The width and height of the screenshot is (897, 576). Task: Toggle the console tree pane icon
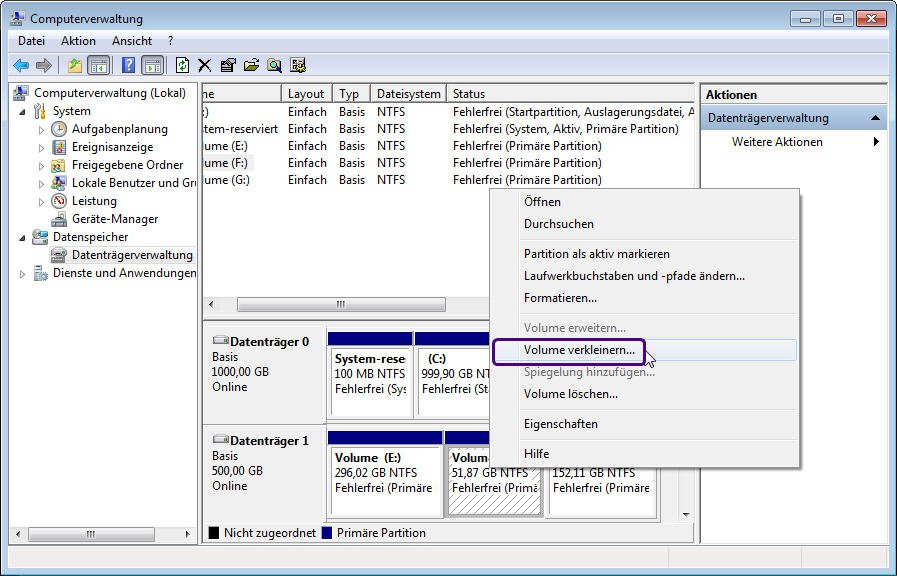coord(98,65)
